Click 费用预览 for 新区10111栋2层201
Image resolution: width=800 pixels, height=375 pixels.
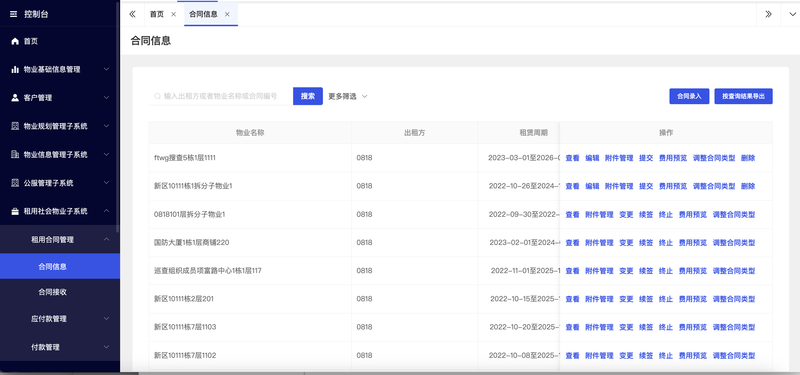tap(693, 299)
